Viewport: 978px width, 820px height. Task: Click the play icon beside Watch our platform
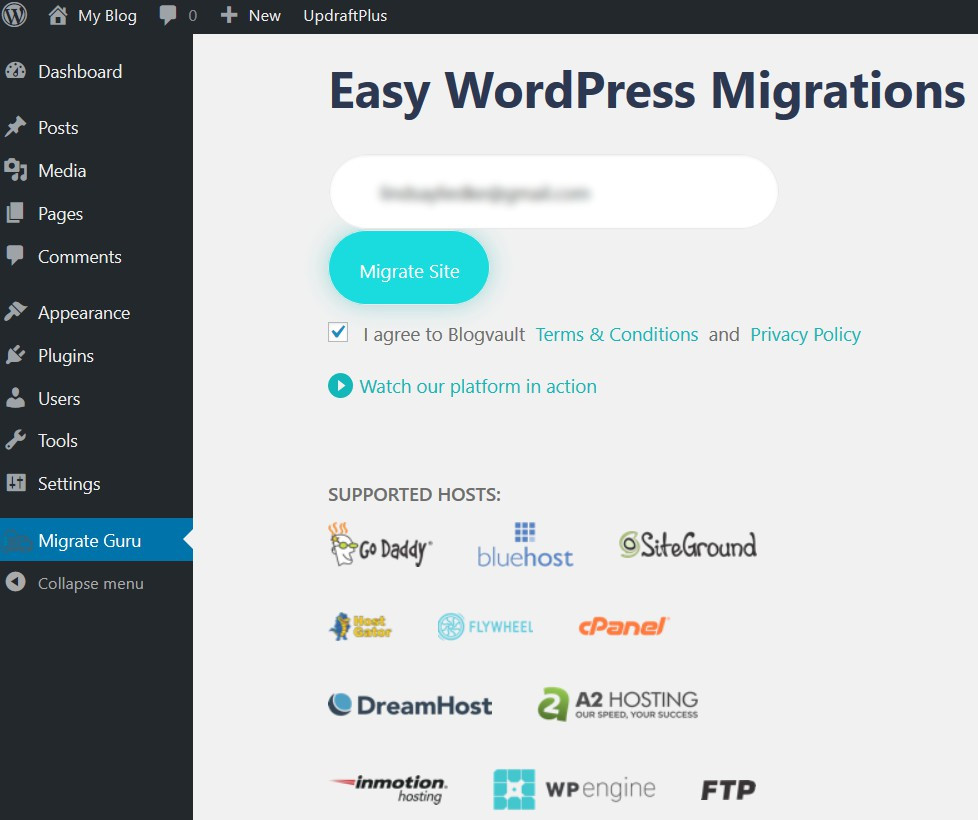341,386
